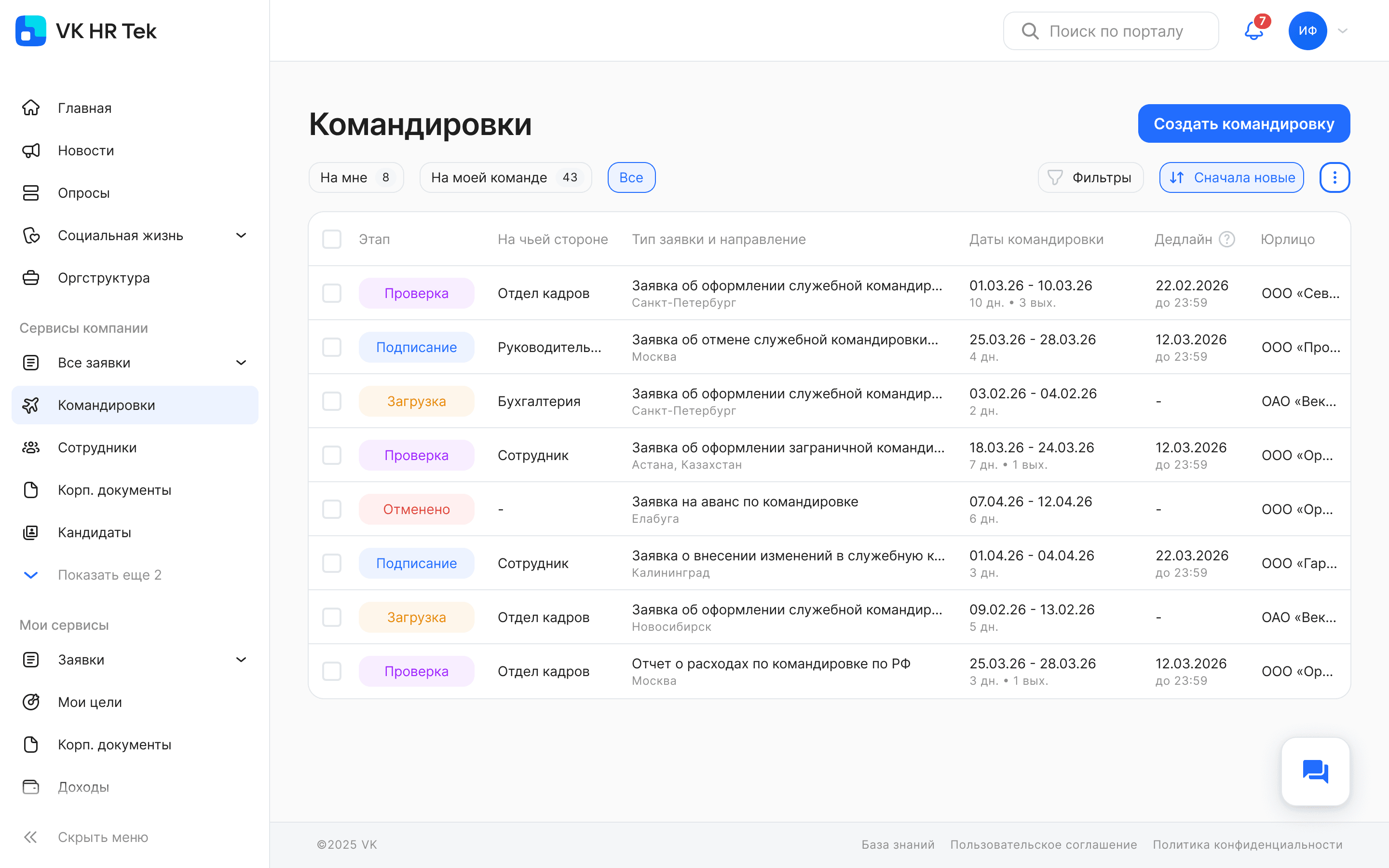
Task: Click Скрыть меню label
Action: tap(103, 838)
